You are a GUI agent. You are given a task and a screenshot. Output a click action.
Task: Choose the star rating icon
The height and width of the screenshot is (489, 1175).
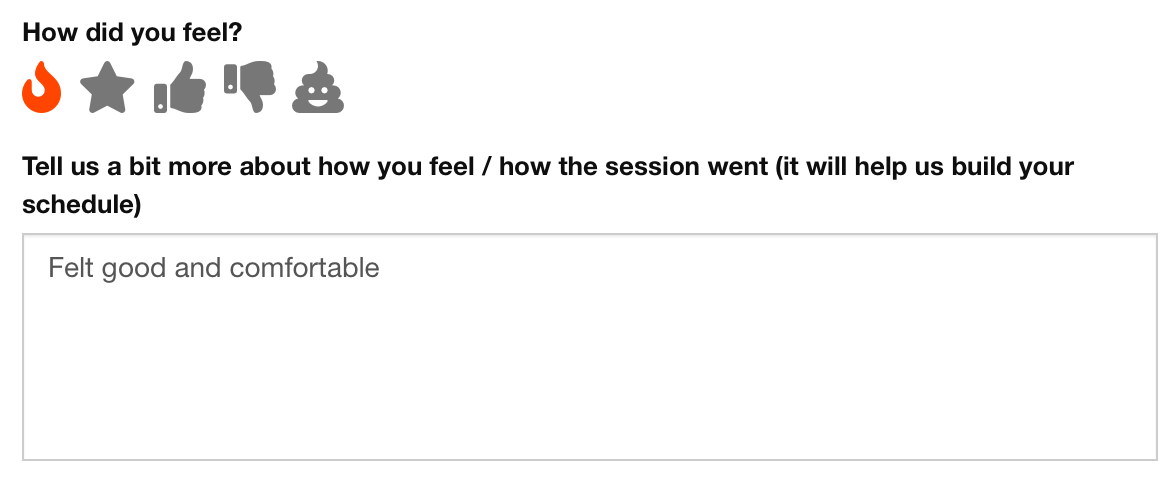click(107, 87)
